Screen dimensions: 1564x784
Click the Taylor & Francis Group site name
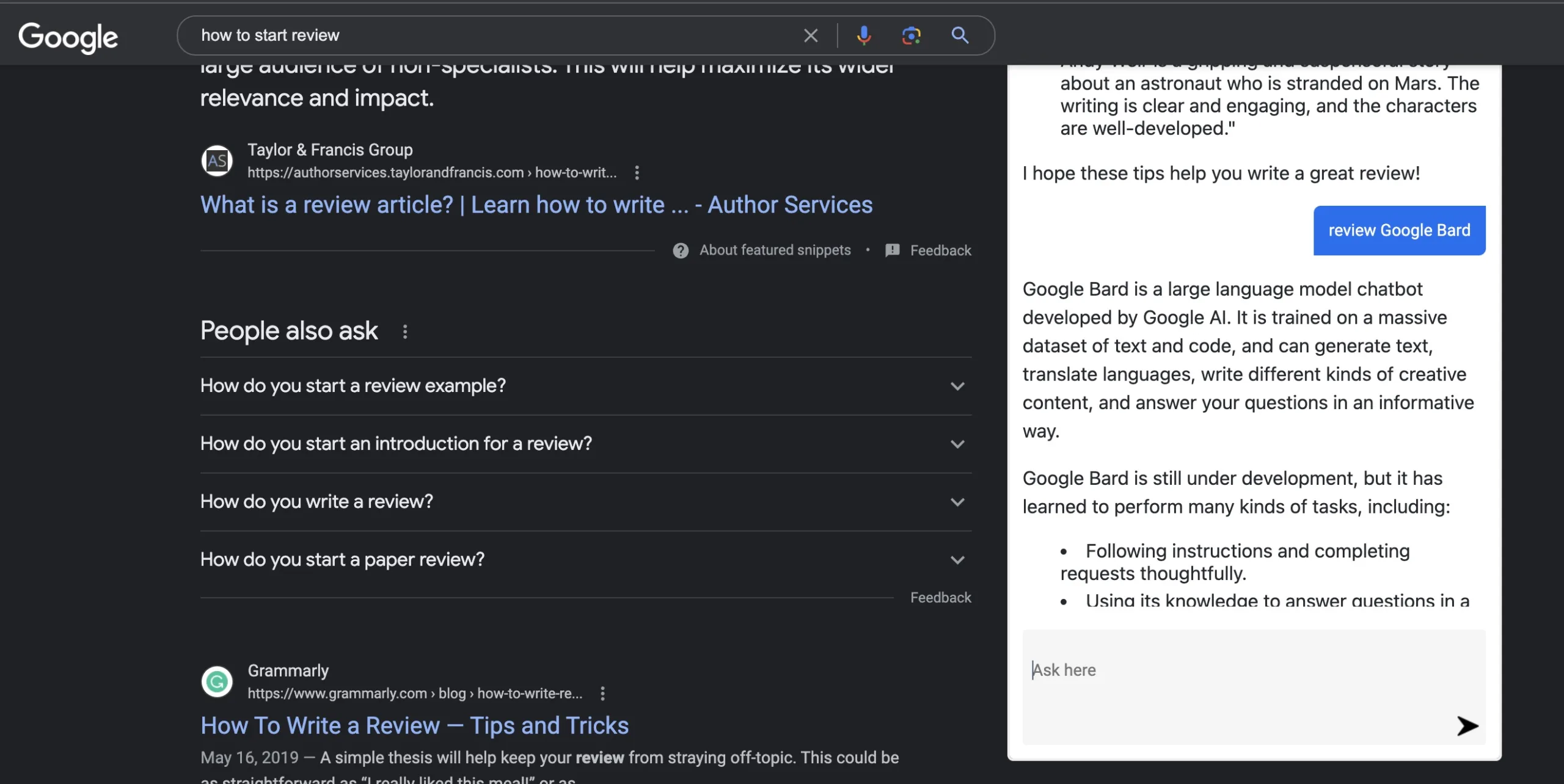330,150
